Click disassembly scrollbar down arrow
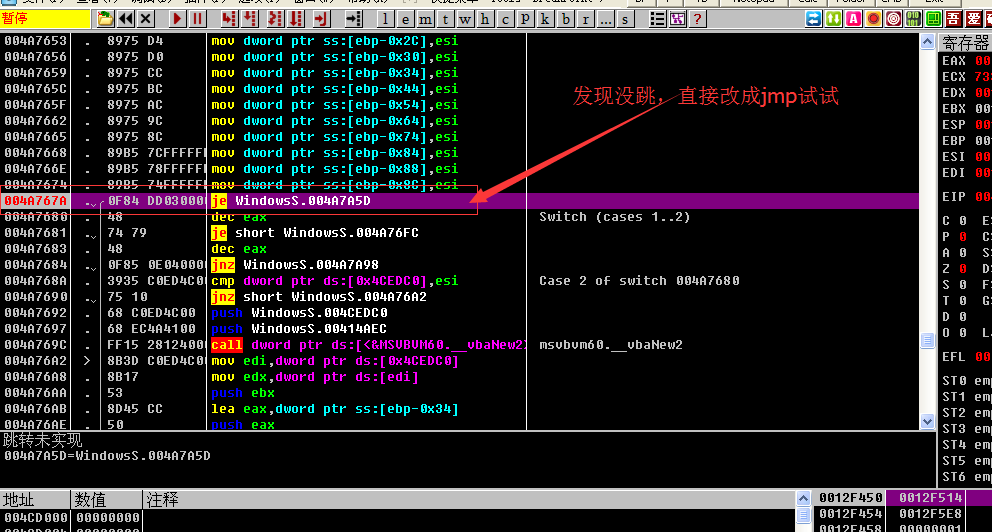Viewport: 992px width, 532px height. pyautogui.click(x=927, y=421)
